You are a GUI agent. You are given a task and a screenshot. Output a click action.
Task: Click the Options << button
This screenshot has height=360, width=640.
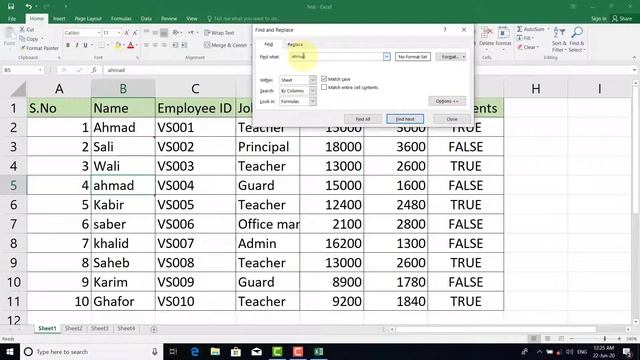(x=447, y=101)
